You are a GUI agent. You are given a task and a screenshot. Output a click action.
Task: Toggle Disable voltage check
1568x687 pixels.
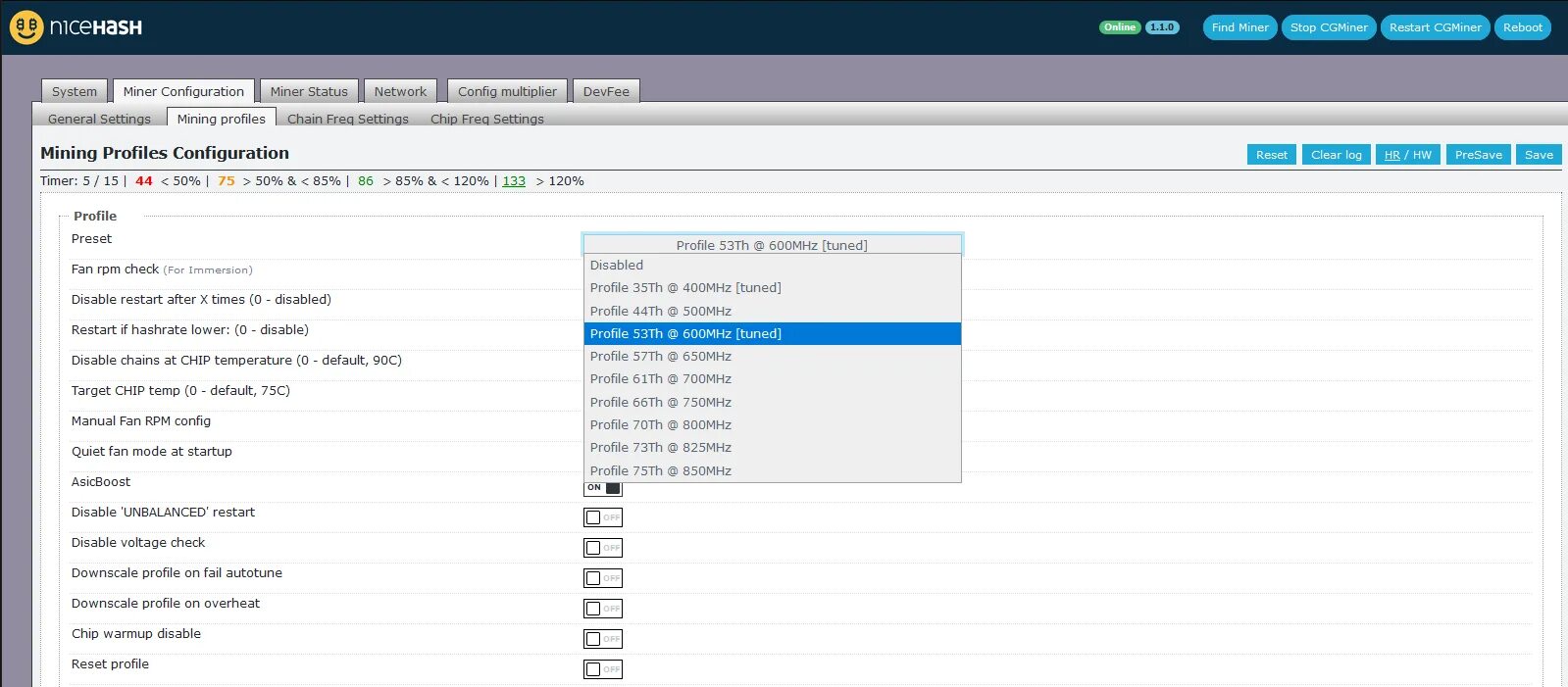603,548
